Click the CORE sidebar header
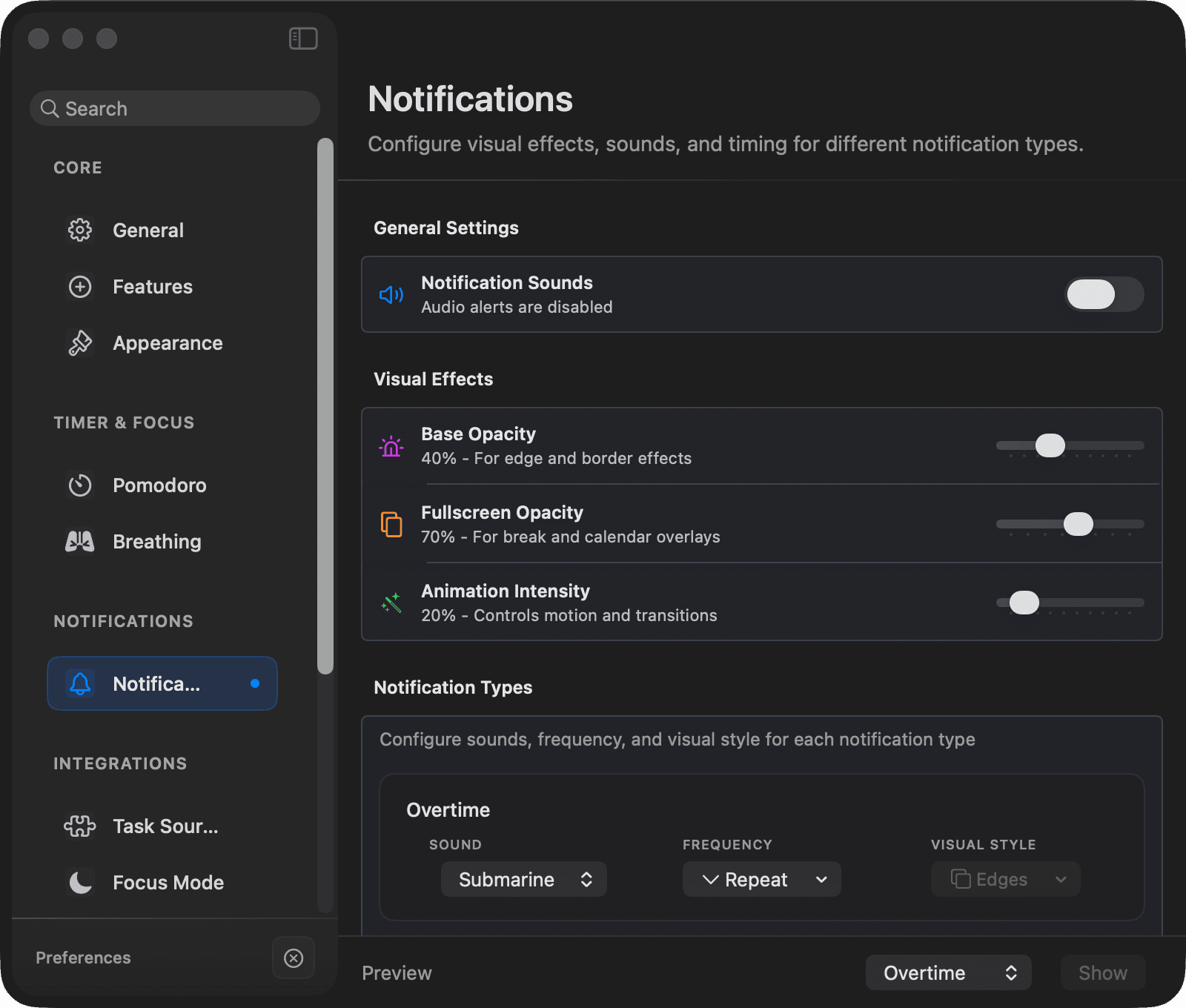Screen dimensions: 1186x1008 pos(78,168)
